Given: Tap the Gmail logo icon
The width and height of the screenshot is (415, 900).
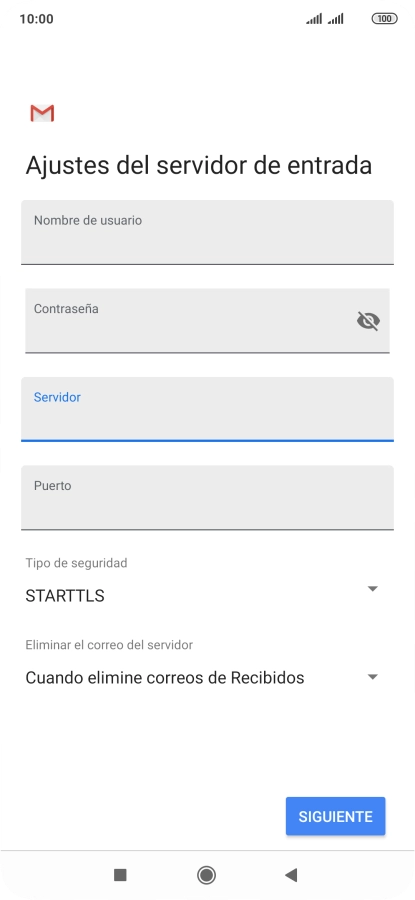Looking at the screenshot, I should point(42,113).
